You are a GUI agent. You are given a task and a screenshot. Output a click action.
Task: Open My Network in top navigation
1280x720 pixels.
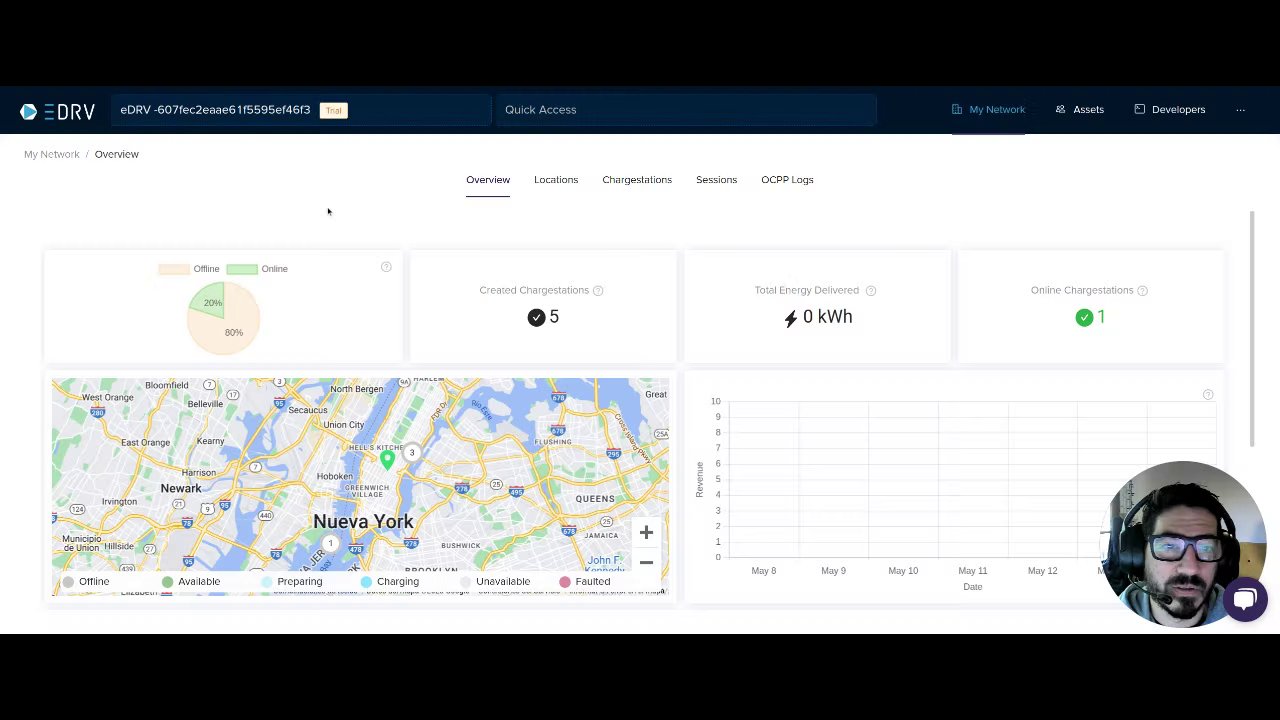coord(988,110)
